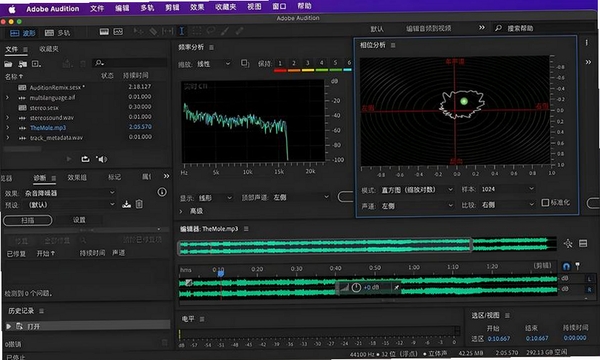Screen dimensions: 600x360
Task: Adjust the +0 dB volume knob on waveform
Action: coord(356,287)
